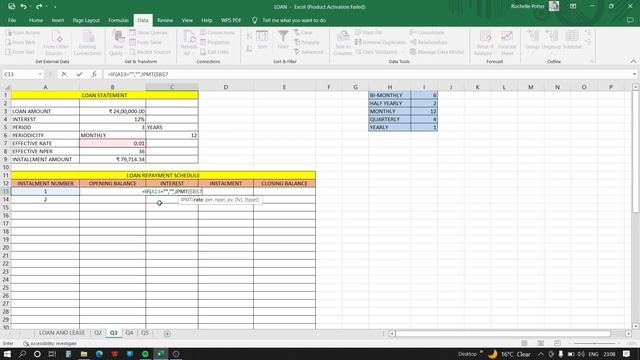Undo the last action
The height and width of the screenshot is (360, 640).
pos(24,7)
